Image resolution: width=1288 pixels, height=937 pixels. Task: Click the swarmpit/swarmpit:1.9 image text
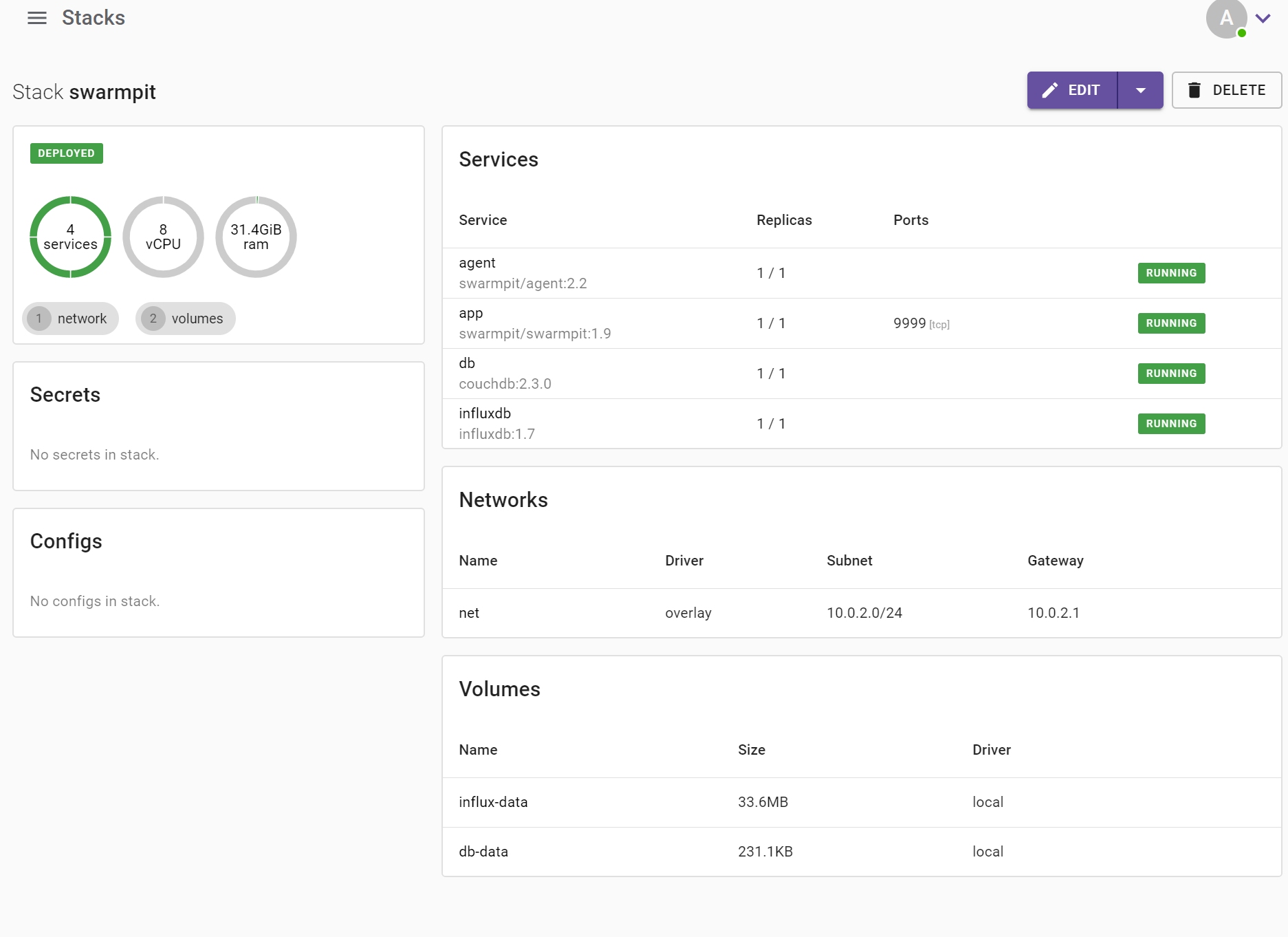click(535, 334)
